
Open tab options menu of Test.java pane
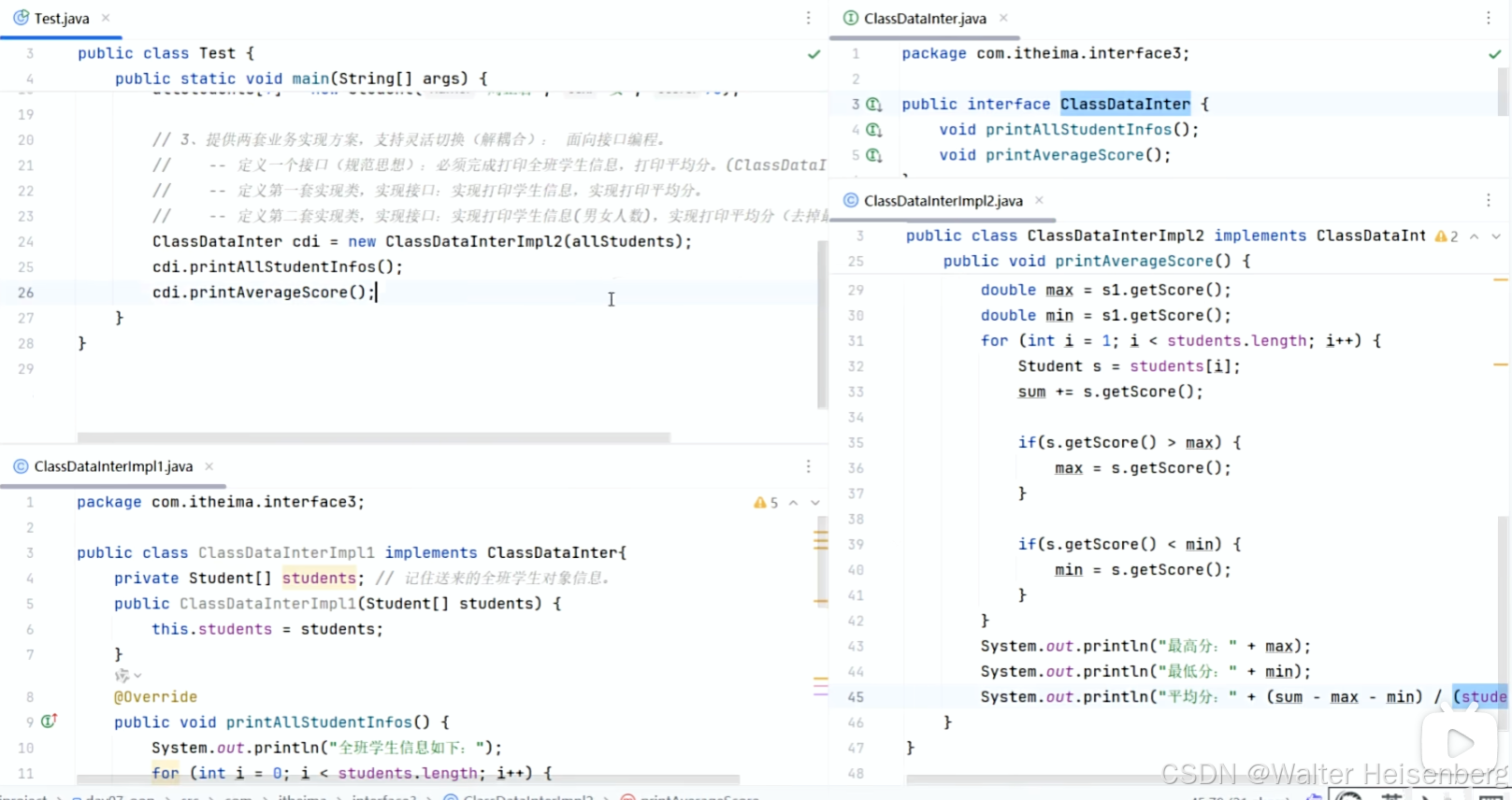809,18
